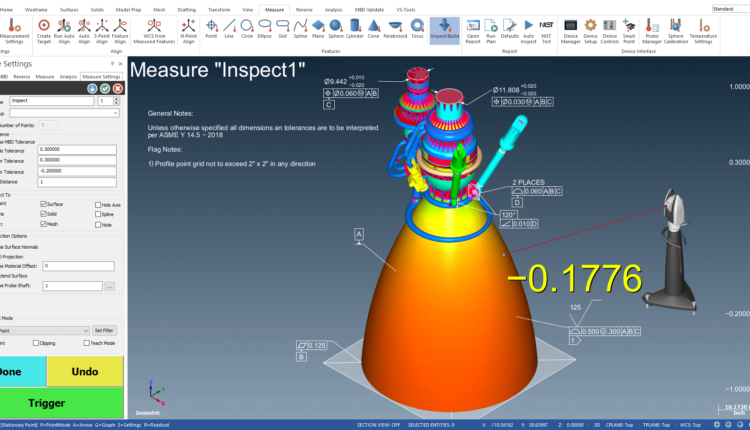Select the Sphere feature tool
750x430 pixels.
pos(335,27)
